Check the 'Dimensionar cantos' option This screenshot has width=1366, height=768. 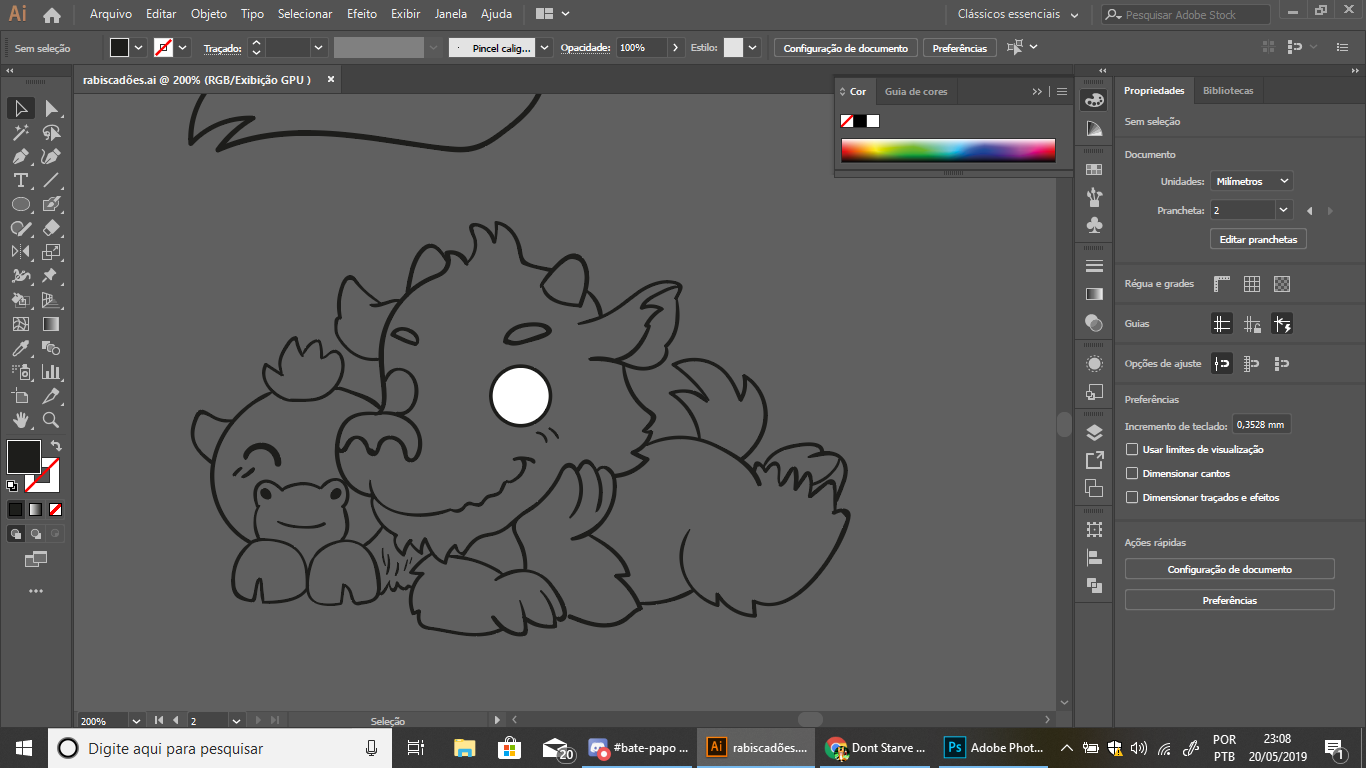(1132, 474)
